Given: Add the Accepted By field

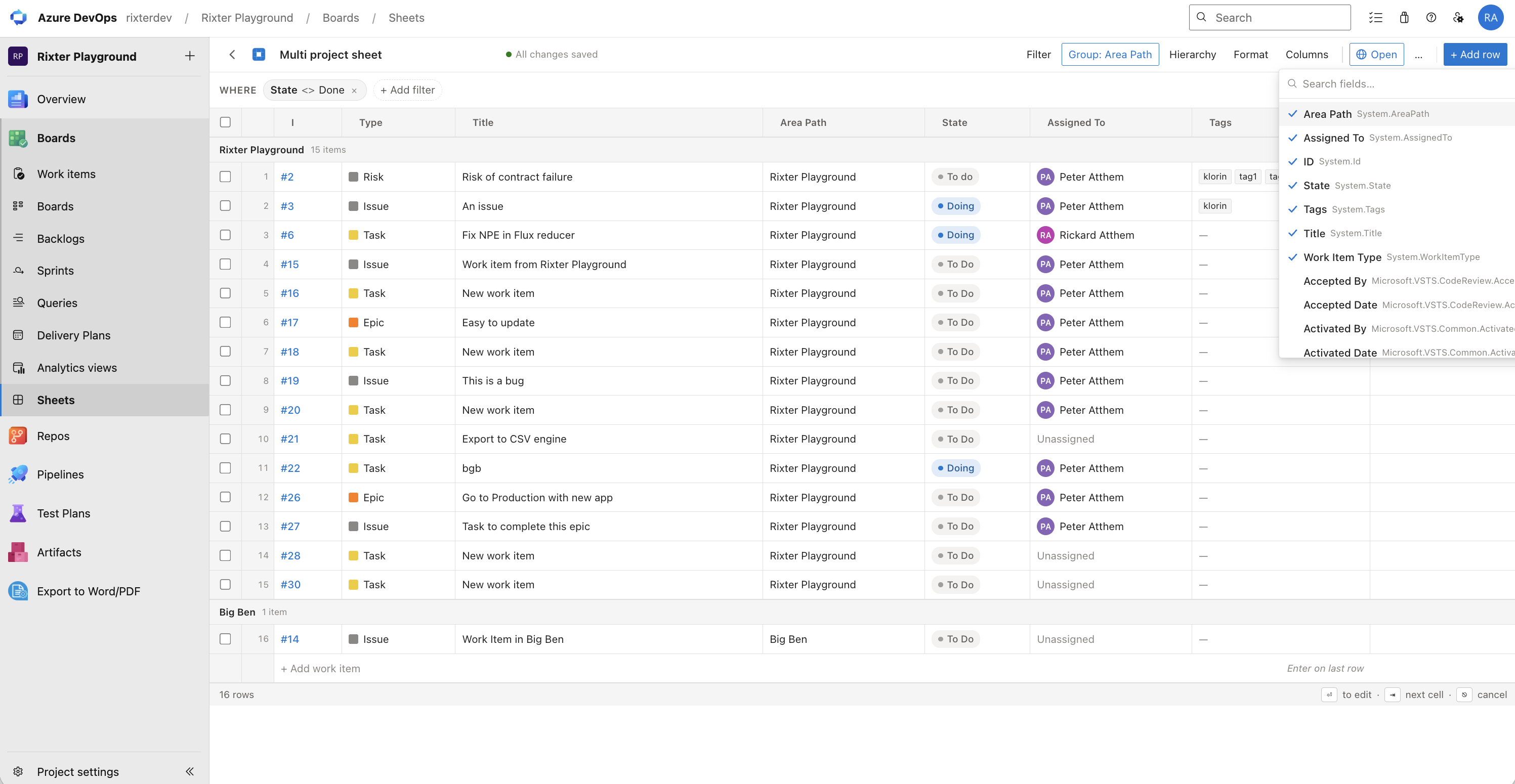Looking at the screenshot, I should point(1397,281).
